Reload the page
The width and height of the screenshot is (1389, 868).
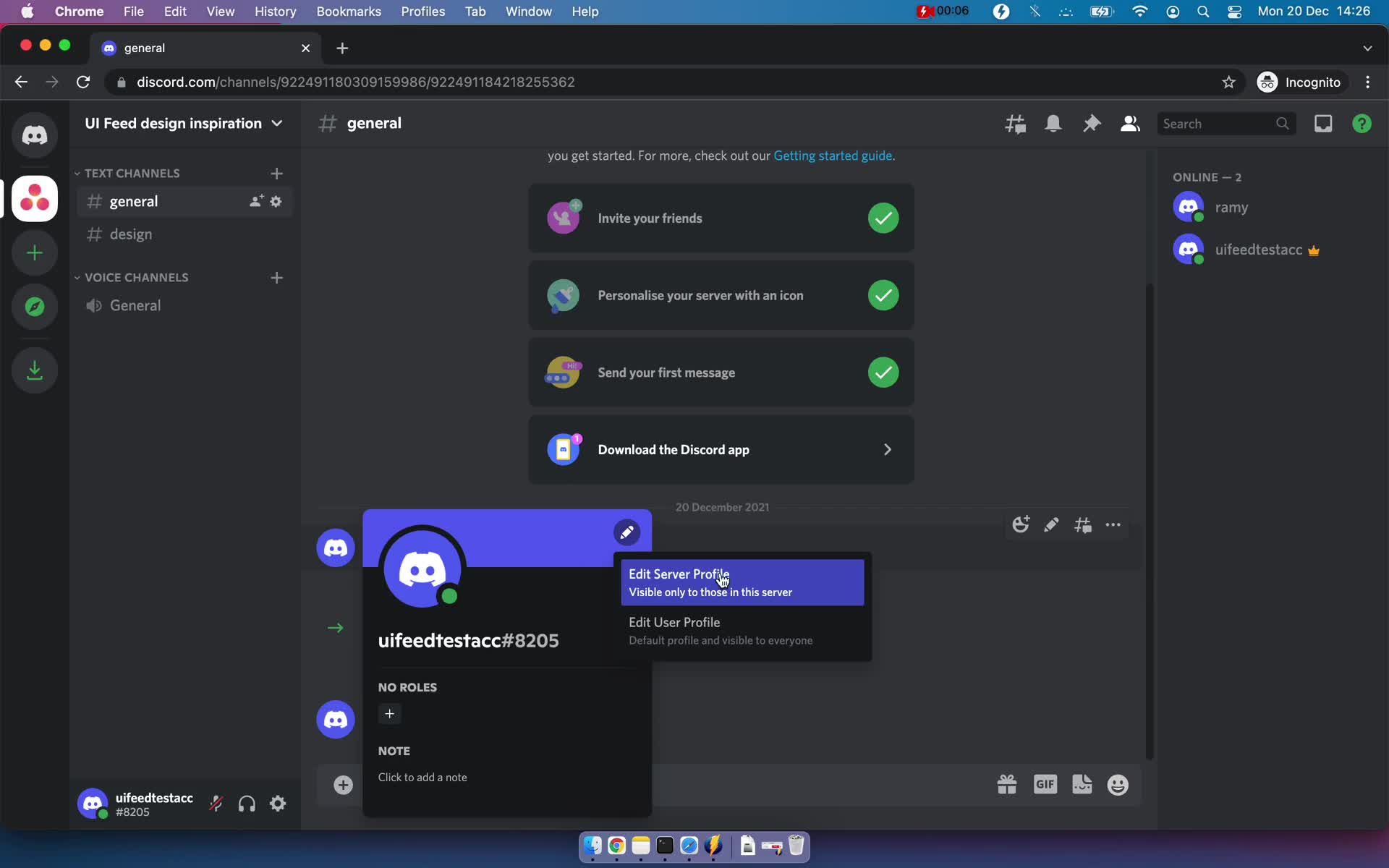pyautogui.click(x=83, y=82)
